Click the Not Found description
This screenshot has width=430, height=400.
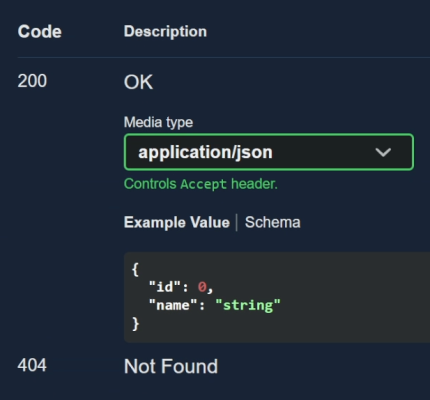pyautogui.click(x=171, y=366)
